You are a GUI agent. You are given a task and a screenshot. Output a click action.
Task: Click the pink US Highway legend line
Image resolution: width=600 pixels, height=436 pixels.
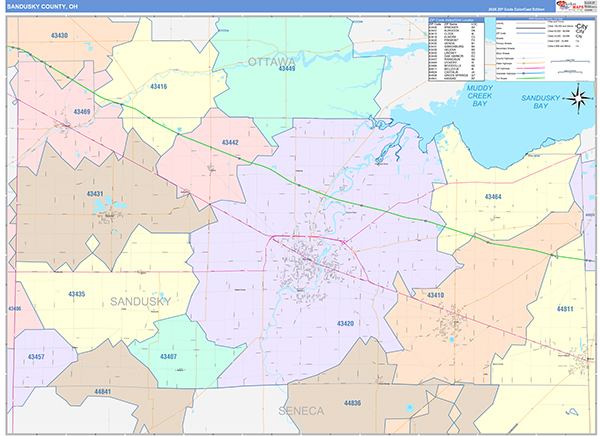[x=530, y=68]
